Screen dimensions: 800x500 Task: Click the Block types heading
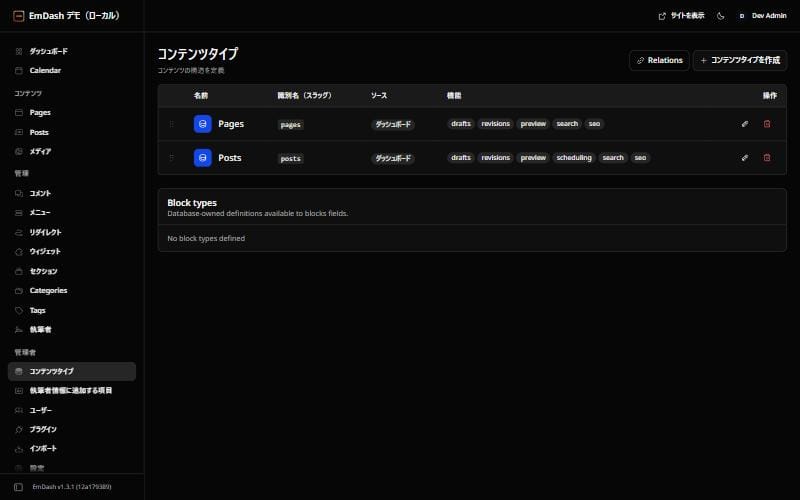pyautogui.click(x=192, y=203)
